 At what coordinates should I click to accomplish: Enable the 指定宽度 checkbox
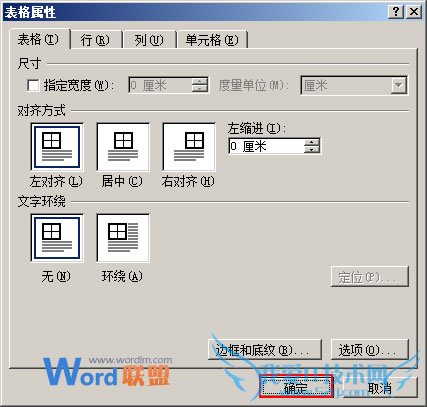click(33, 85)
